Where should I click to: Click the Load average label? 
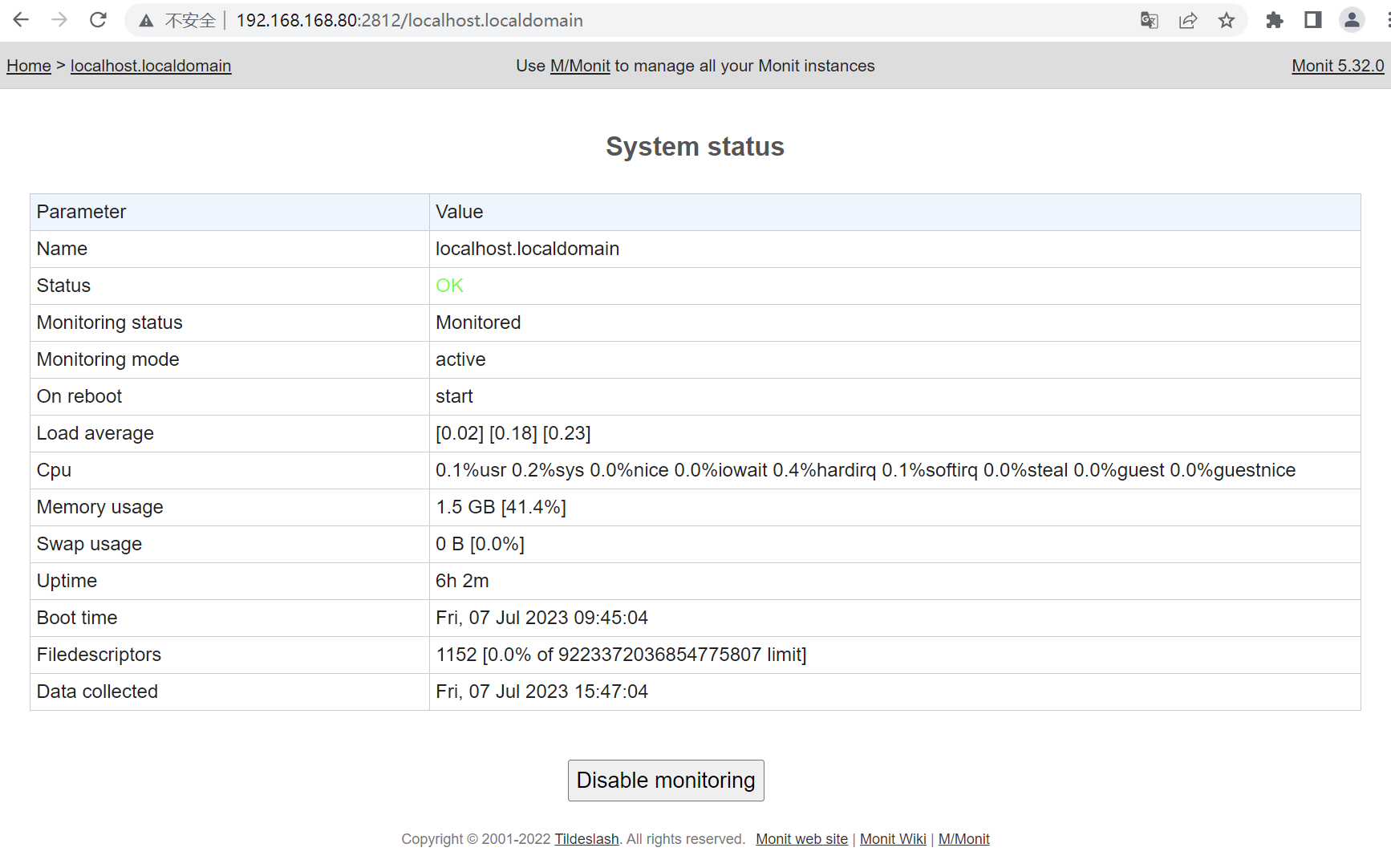point(95,433)
